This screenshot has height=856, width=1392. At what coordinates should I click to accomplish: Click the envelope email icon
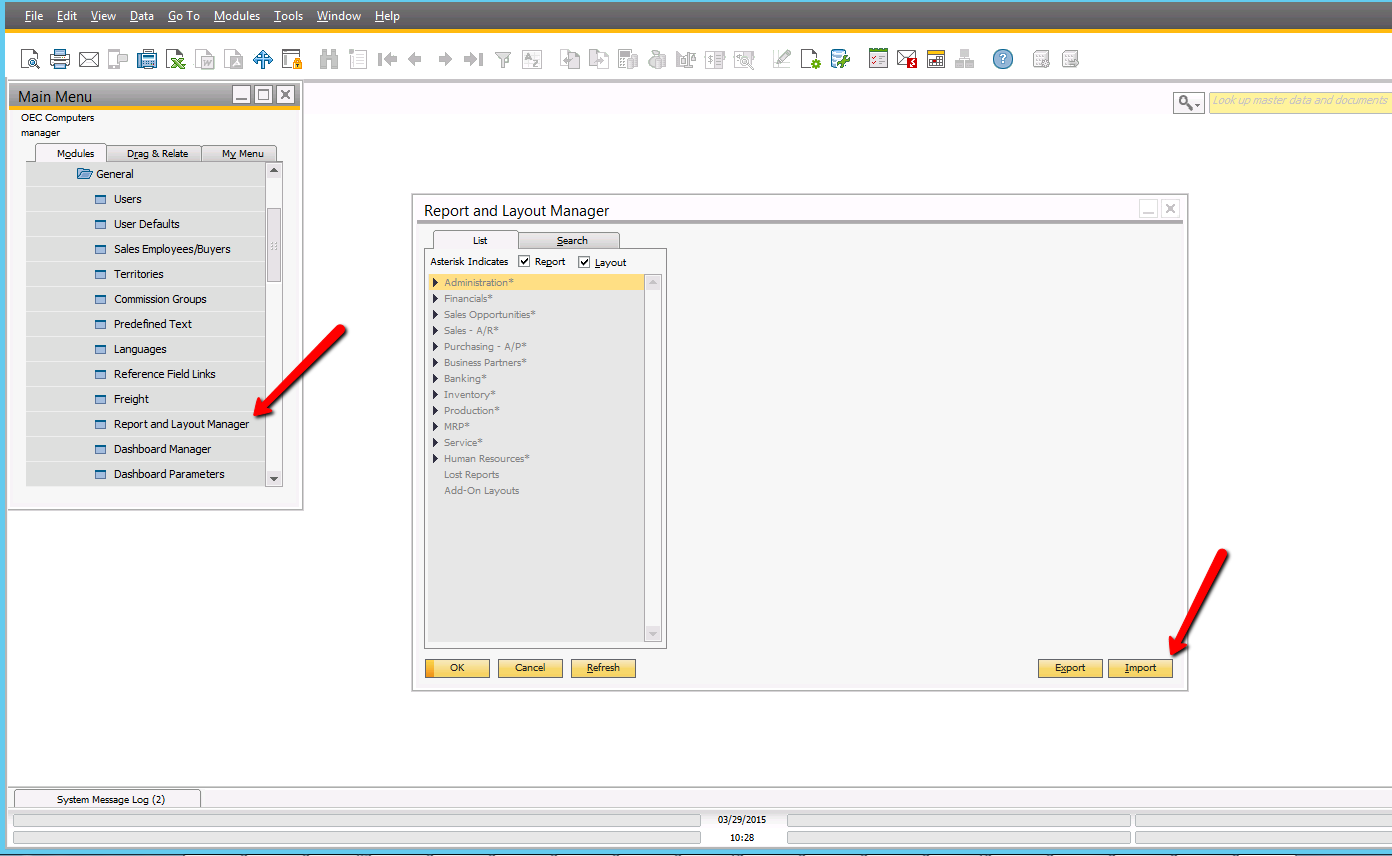coord(89,60)
